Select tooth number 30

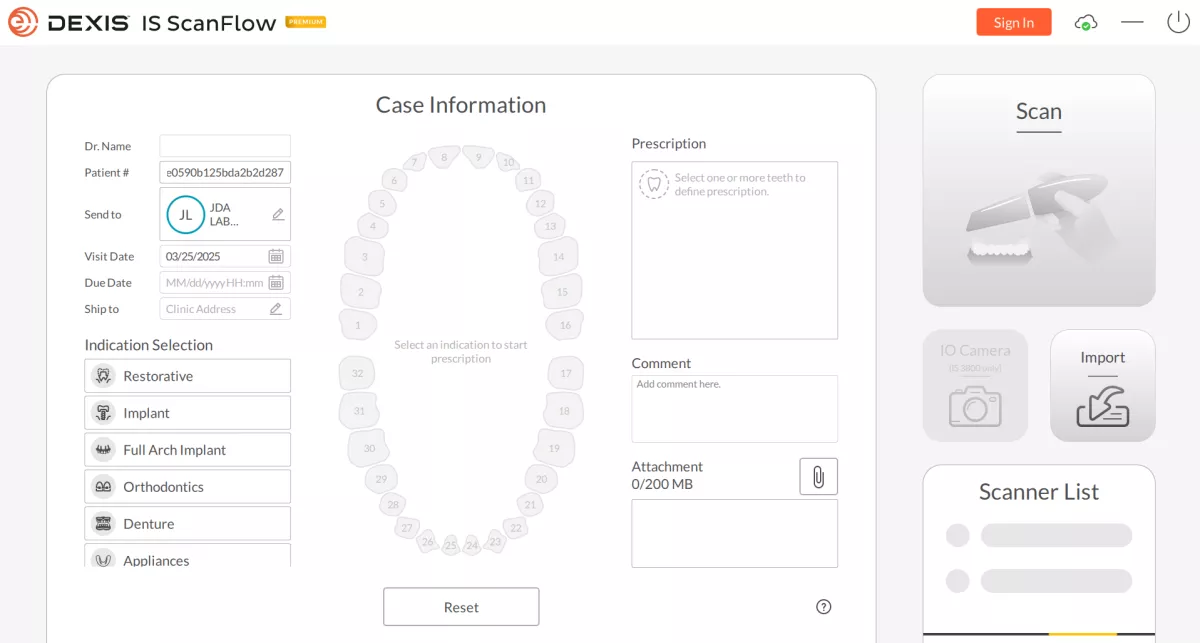[369, 449]
